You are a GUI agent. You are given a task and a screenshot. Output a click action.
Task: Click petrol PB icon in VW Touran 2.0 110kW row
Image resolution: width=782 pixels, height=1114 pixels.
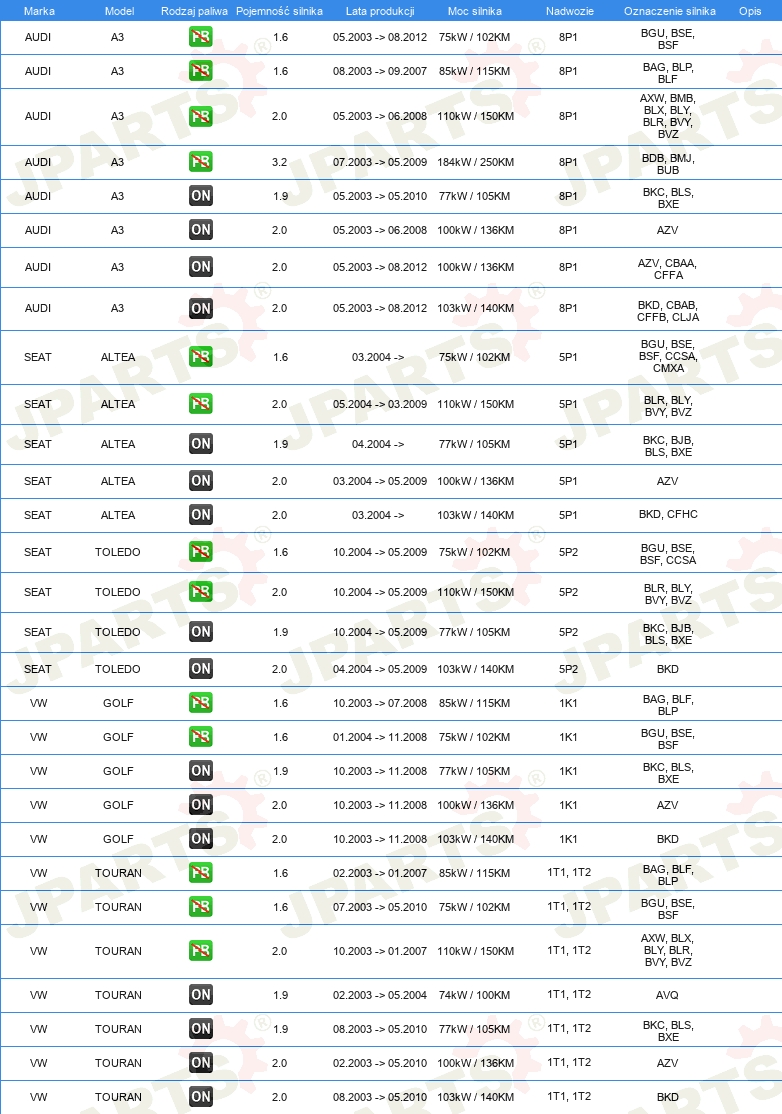(201, 951)
